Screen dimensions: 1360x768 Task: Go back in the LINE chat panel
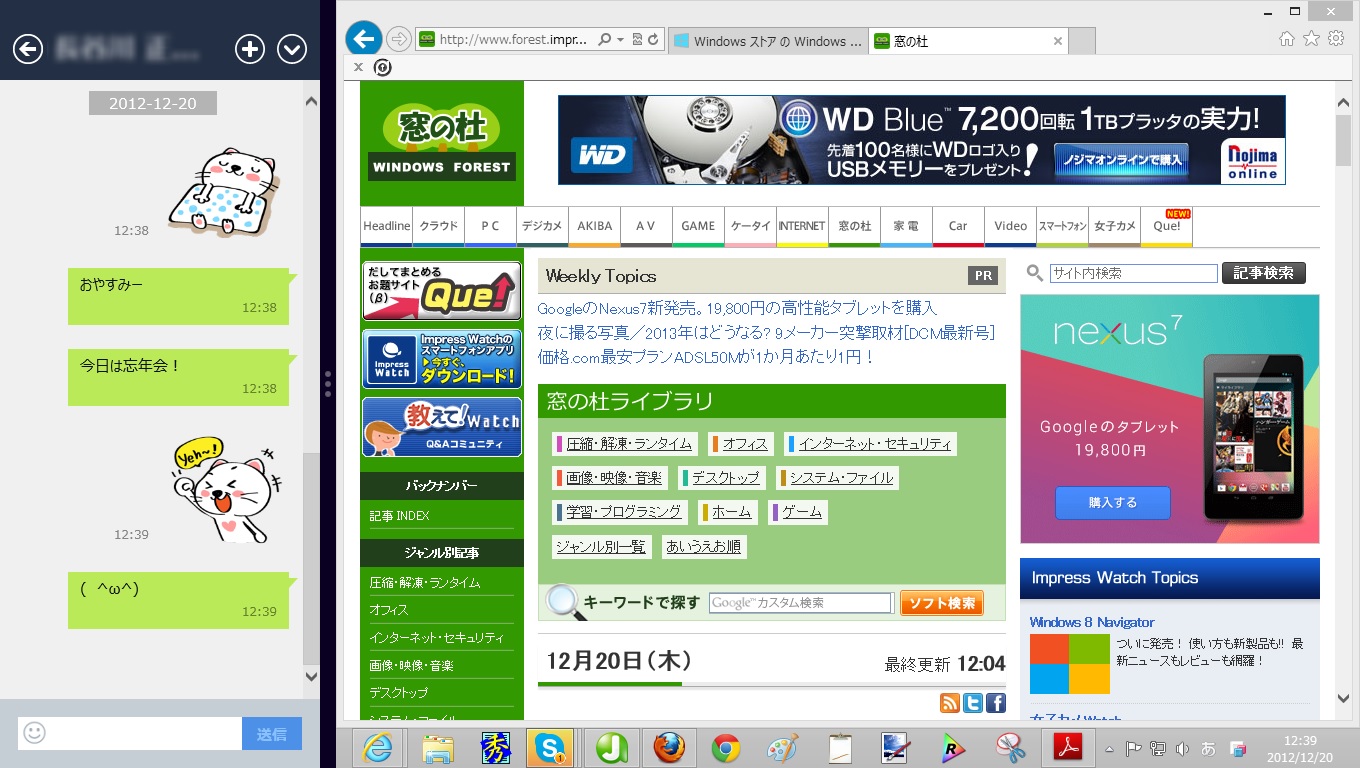(28, 48)
